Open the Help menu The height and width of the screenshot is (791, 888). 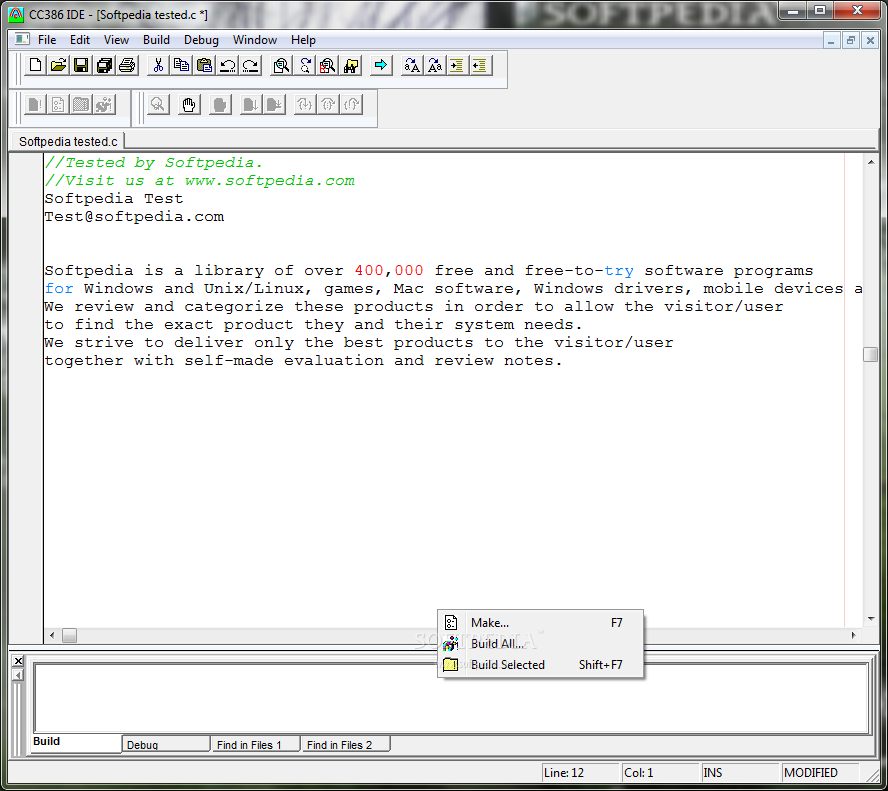[303, 40]
